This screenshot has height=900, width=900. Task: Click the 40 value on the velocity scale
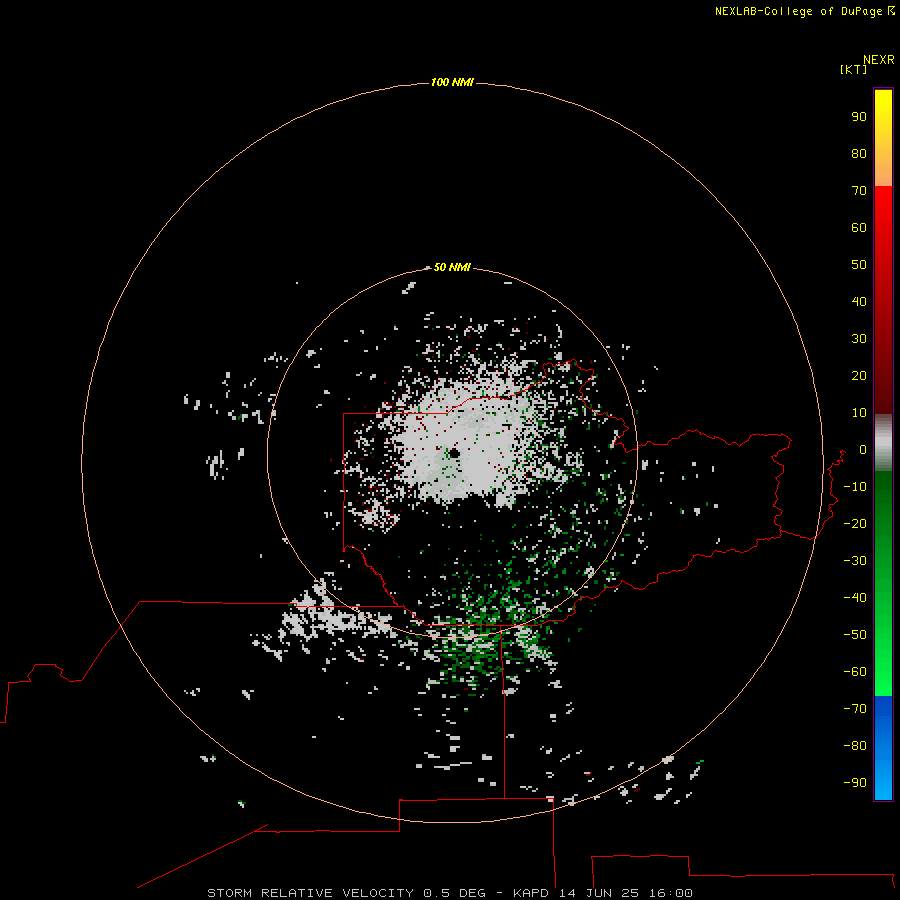[x=859, y=302]
